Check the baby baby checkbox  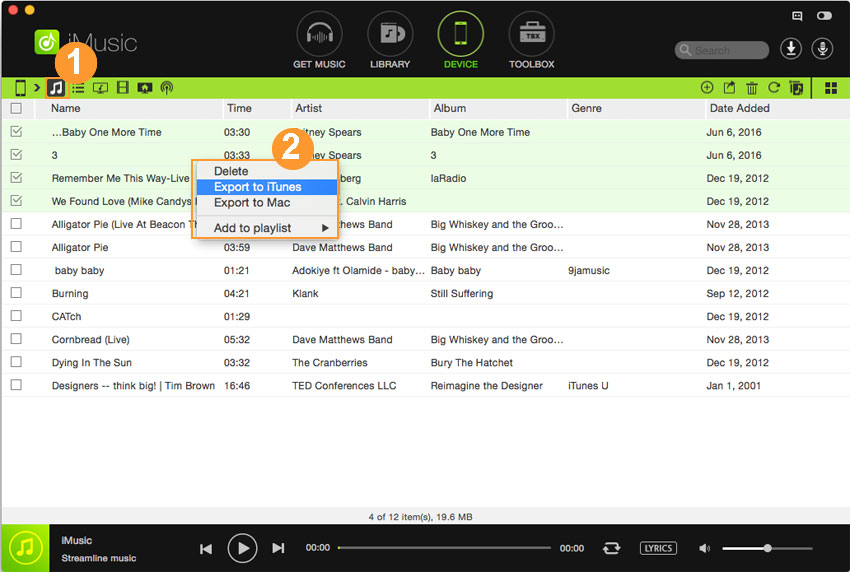(16, 269)
